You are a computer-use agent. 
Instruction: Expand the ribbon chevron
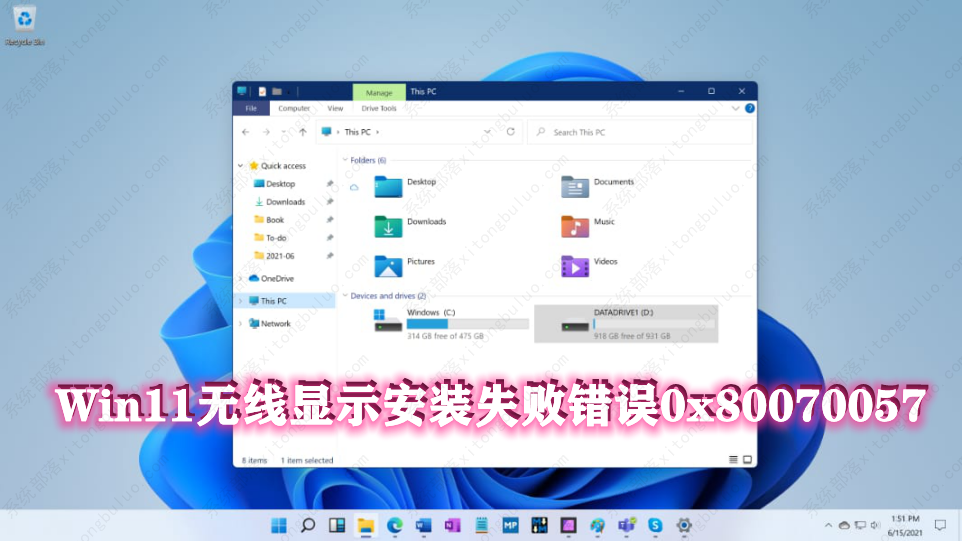coord(735,108)
